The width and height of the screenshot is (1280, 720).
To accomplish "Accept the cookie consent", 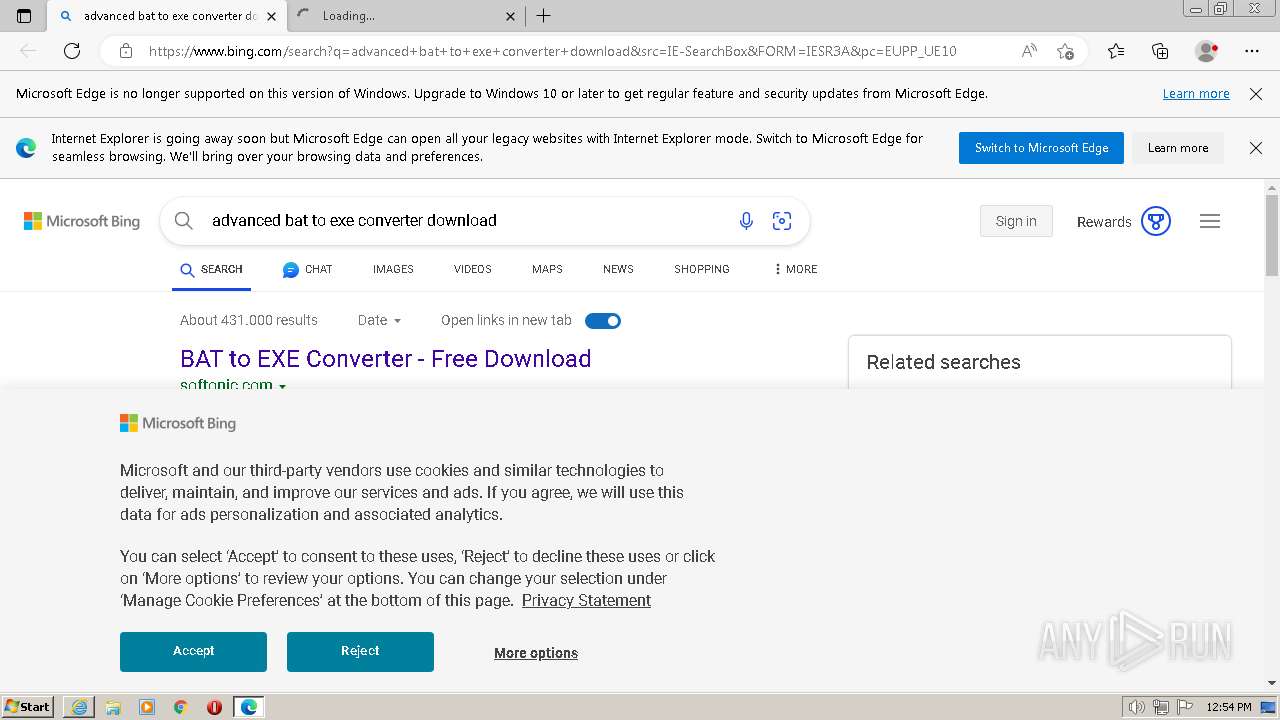I will coord(193,651).
